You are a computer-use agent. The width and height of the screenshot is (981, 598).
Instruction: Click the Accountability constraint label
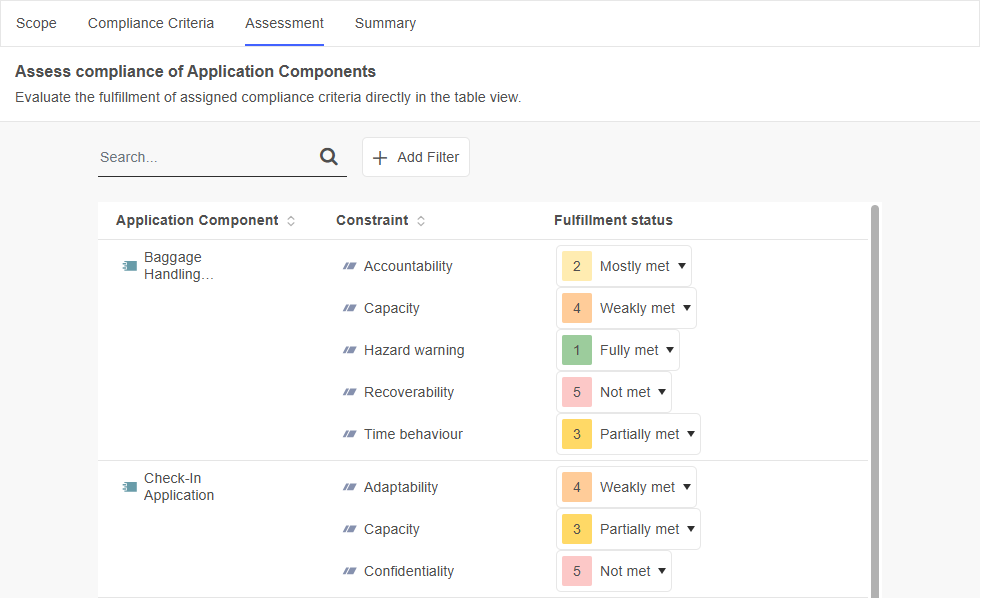(x=408, y=266)
